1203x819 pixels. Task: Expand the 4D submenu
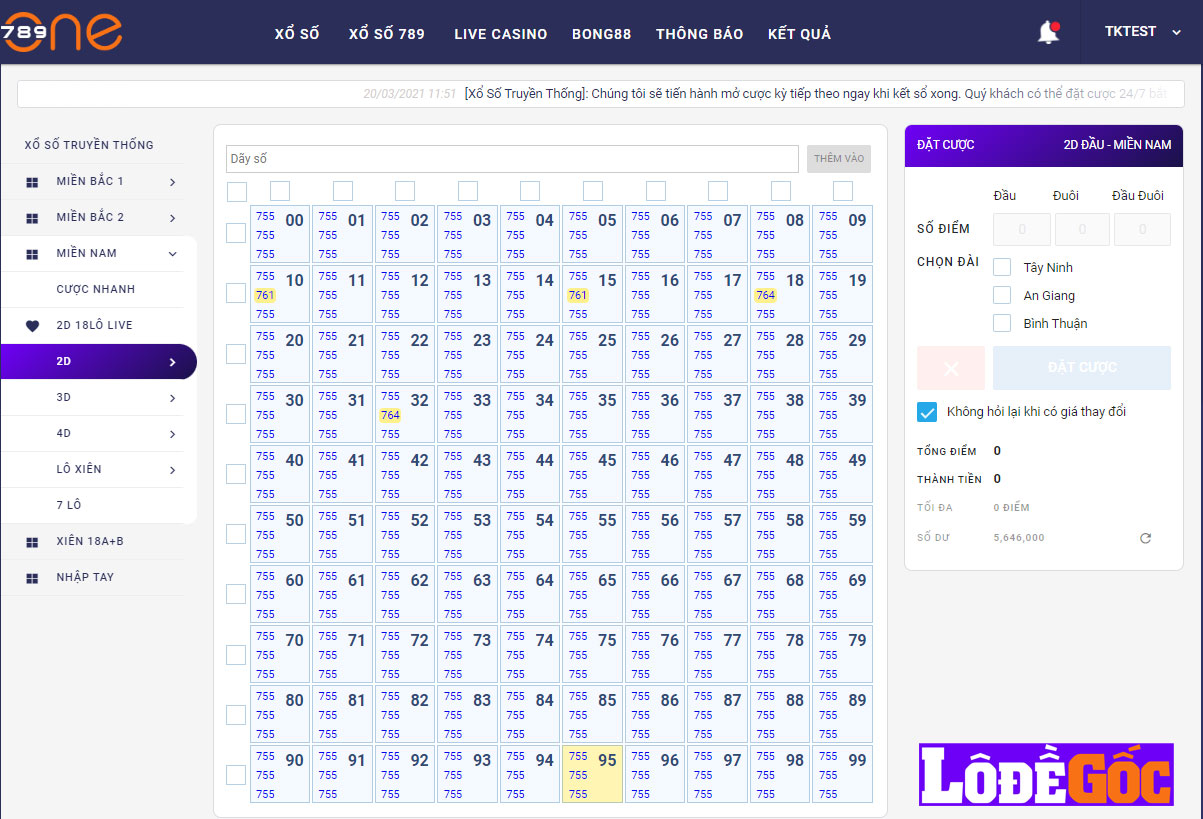click(x=172, y=434)
